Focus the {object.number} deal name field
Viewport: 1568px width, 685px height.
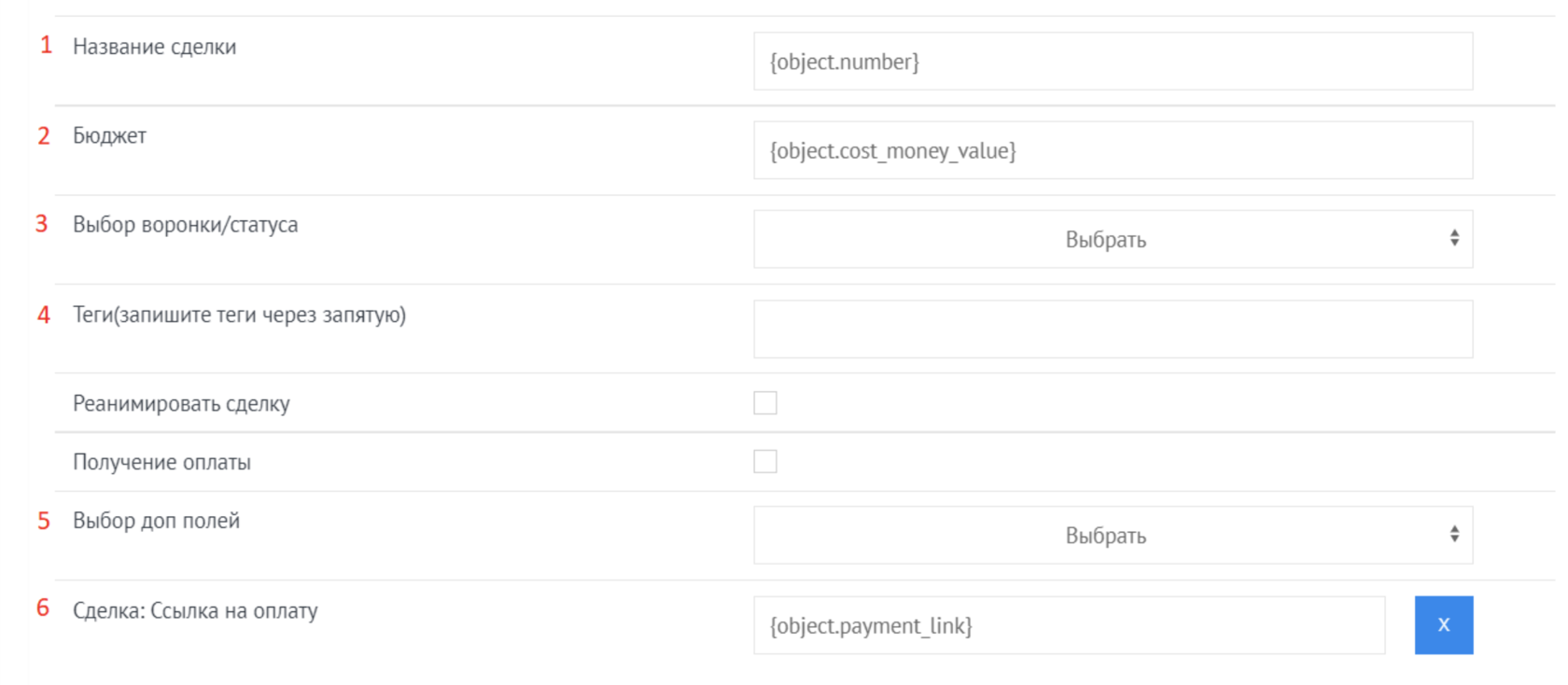tap(1113, 62)
